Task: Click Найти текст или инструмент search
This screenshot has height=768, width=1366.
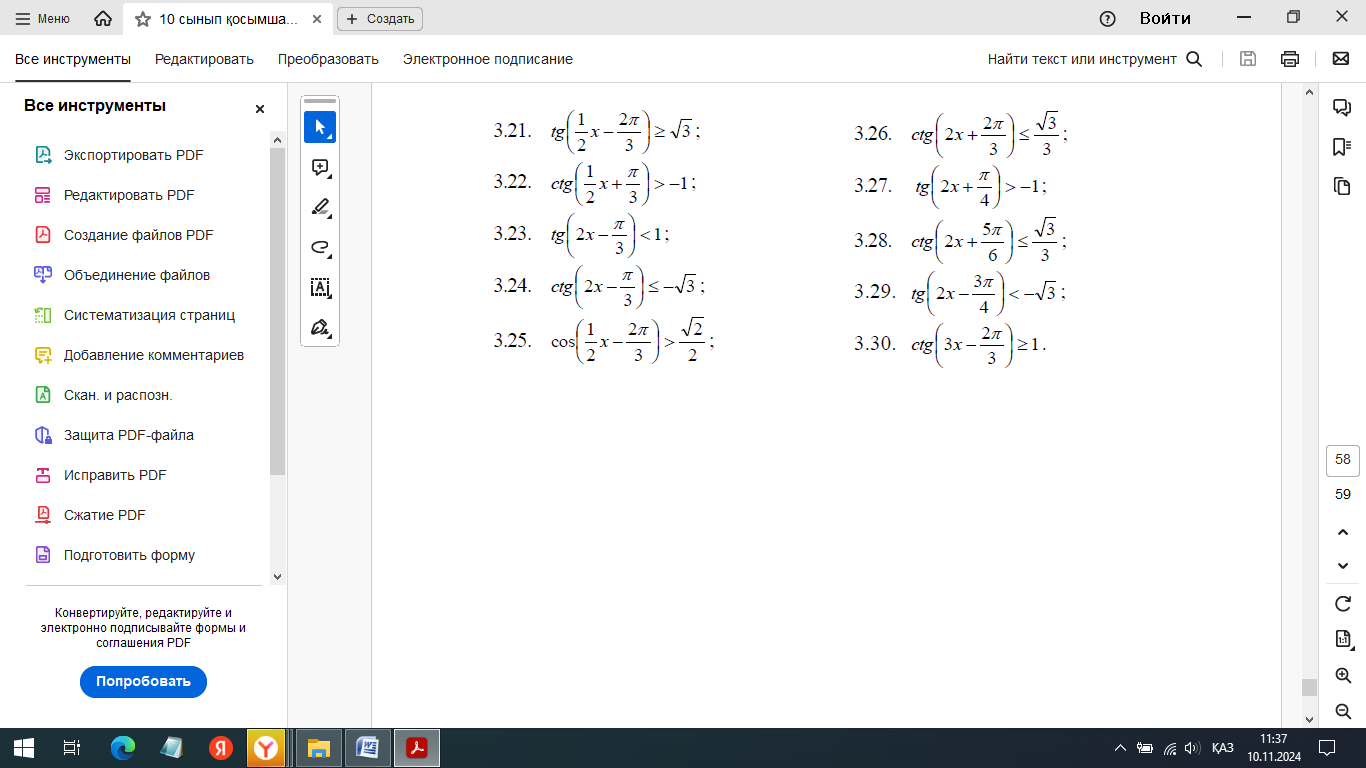Action: [x=1095, y=59]
